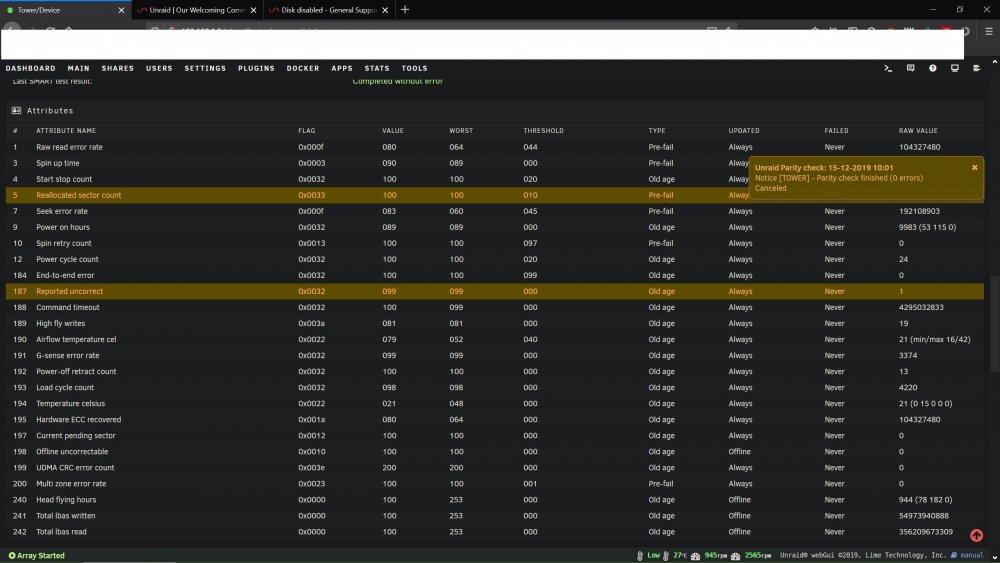Click the page scrollbar thumb
Viewport: 1000px width, 563px height.
click(x=994, y=322)
